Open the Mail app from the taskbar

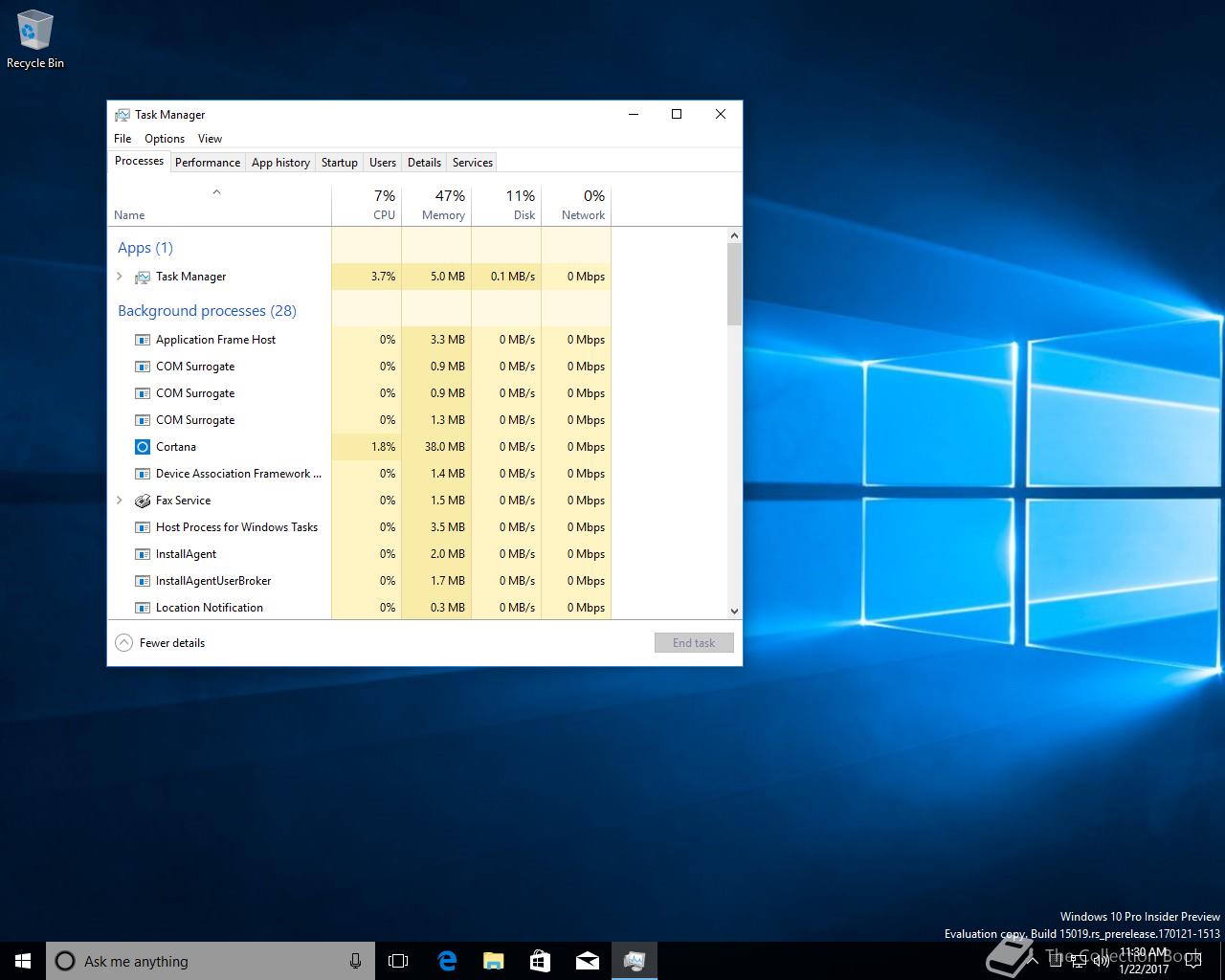587,961
